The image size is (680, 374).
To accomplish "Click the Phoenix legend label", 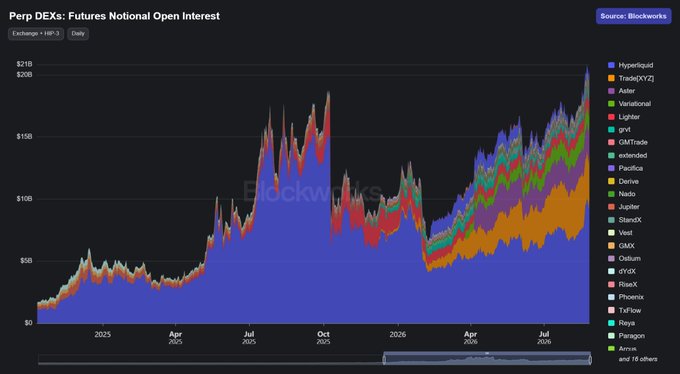I will tap(631, 297).
